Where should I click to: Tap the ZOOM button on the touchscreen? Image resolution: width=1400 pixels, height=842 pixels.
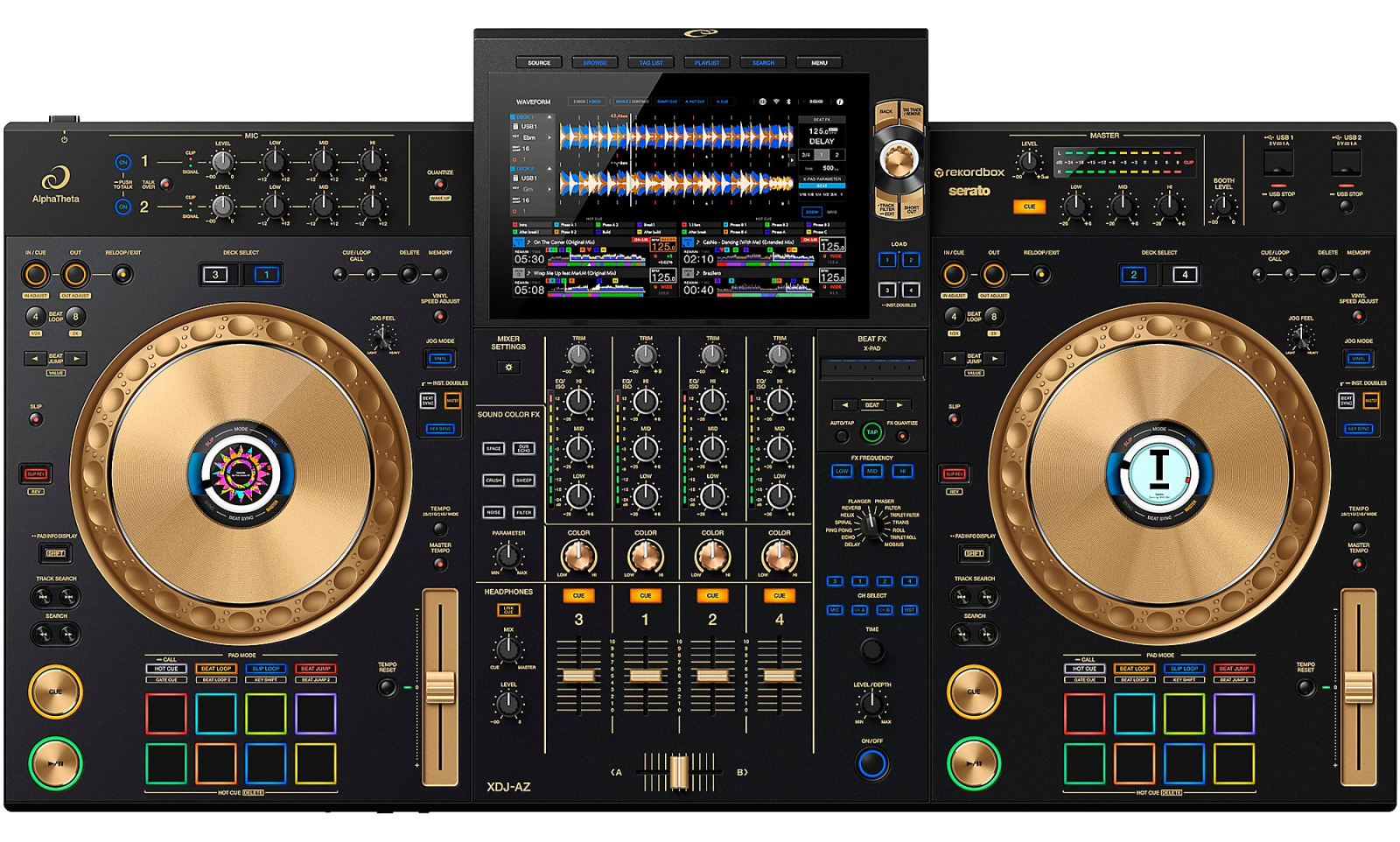[x=812, y=212]
